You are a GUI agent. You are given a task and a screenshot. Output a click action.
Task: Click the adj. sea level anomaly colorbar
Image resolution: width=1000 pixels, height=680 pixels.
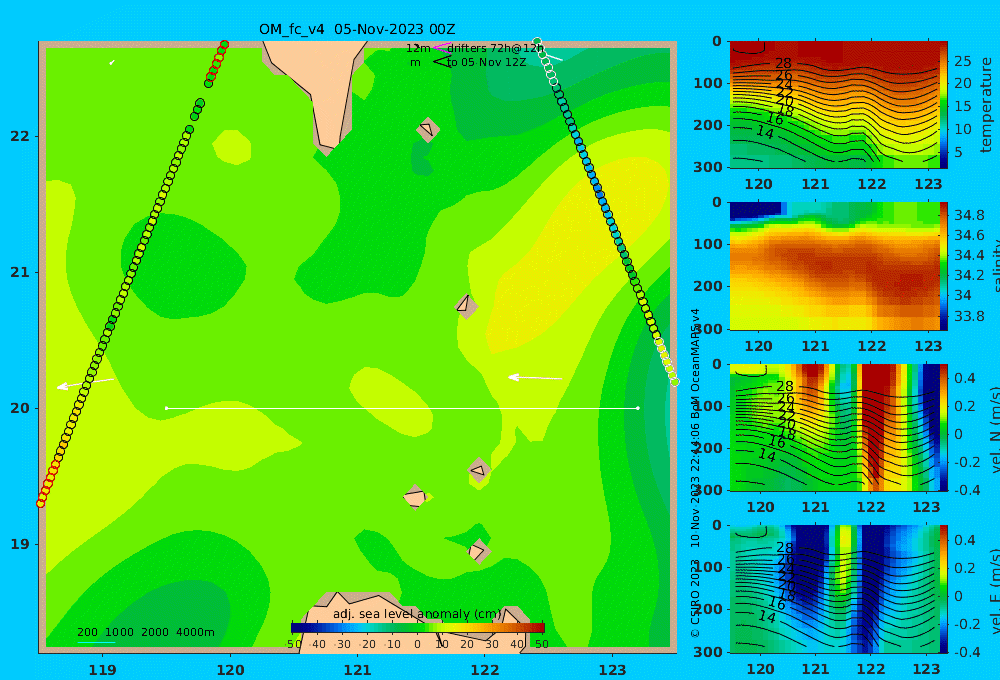coord(417,628)
